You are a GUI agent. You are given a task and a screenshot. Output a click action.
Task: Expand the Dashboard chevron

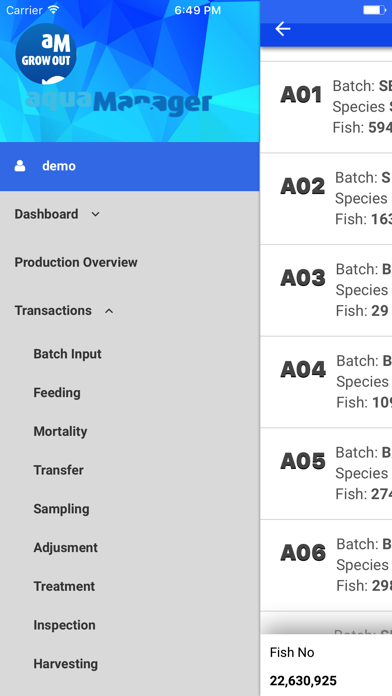[x=95, y=214]
